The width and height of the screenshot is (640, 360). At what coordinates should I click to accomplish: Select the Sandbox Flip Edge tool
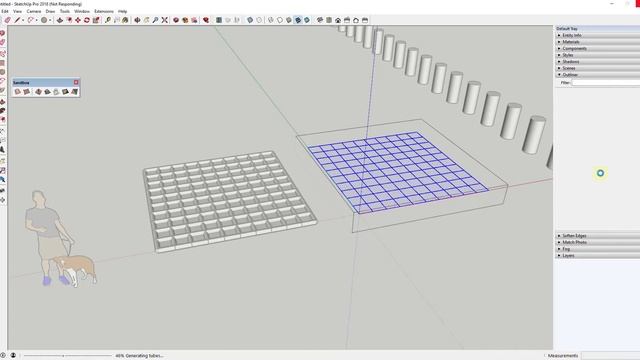(74, 92)
